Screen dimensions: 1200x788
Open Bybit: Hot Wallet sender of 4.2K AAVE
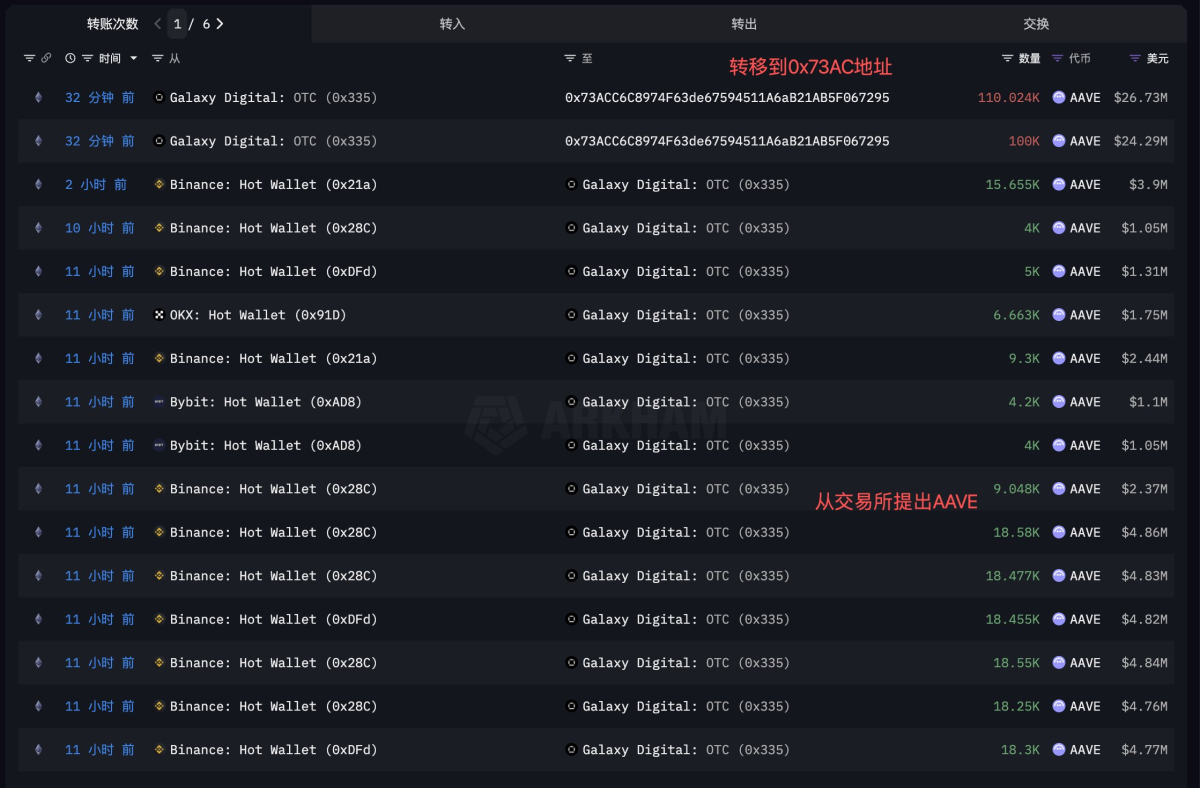tap(265, 402)
